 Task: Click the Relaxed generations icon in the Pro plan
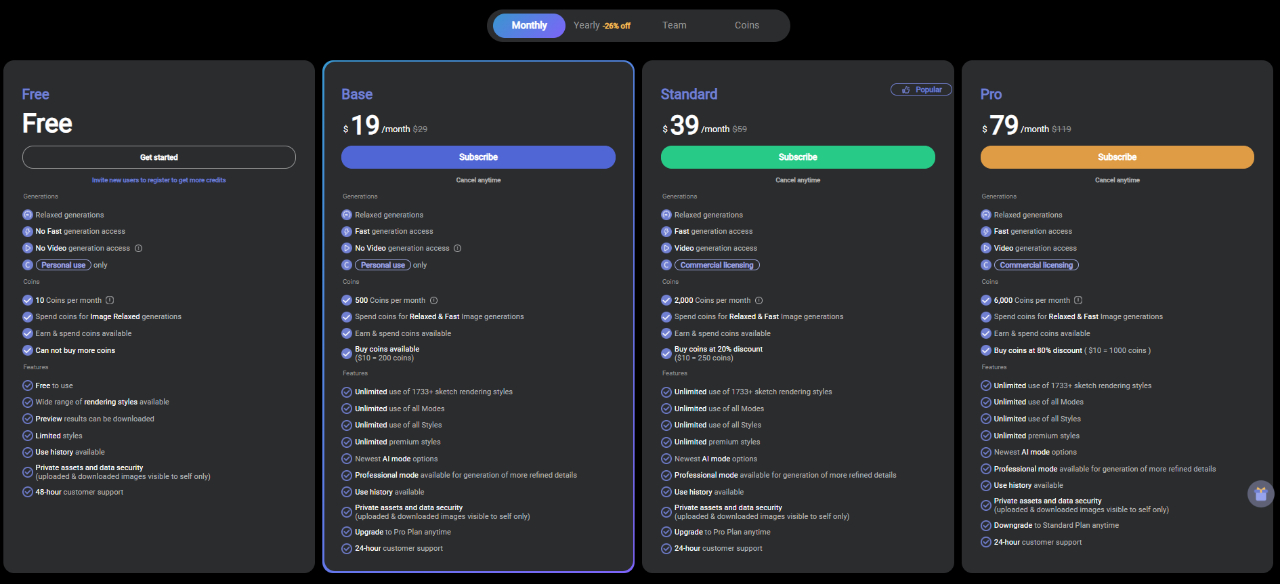[x=986, y=215]
